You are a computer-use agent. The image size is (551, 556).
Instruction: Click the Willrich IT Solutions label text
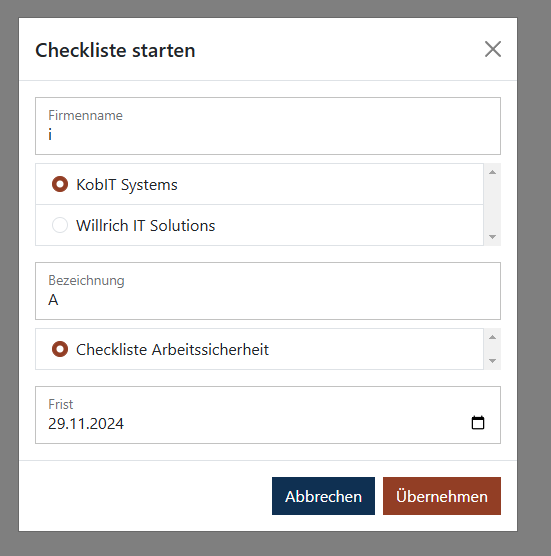point(146,226)
